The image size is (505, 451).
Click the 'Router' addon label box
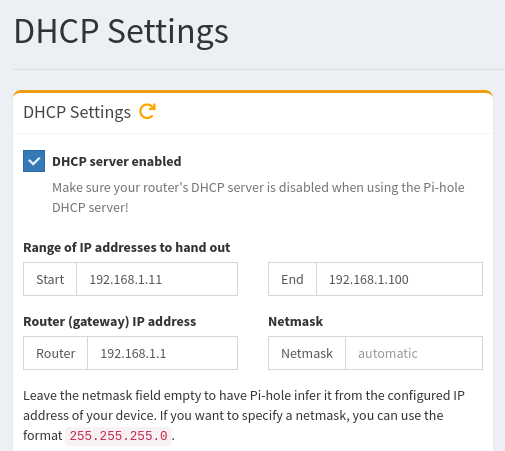pyautogui.click(x=55, y=353)
